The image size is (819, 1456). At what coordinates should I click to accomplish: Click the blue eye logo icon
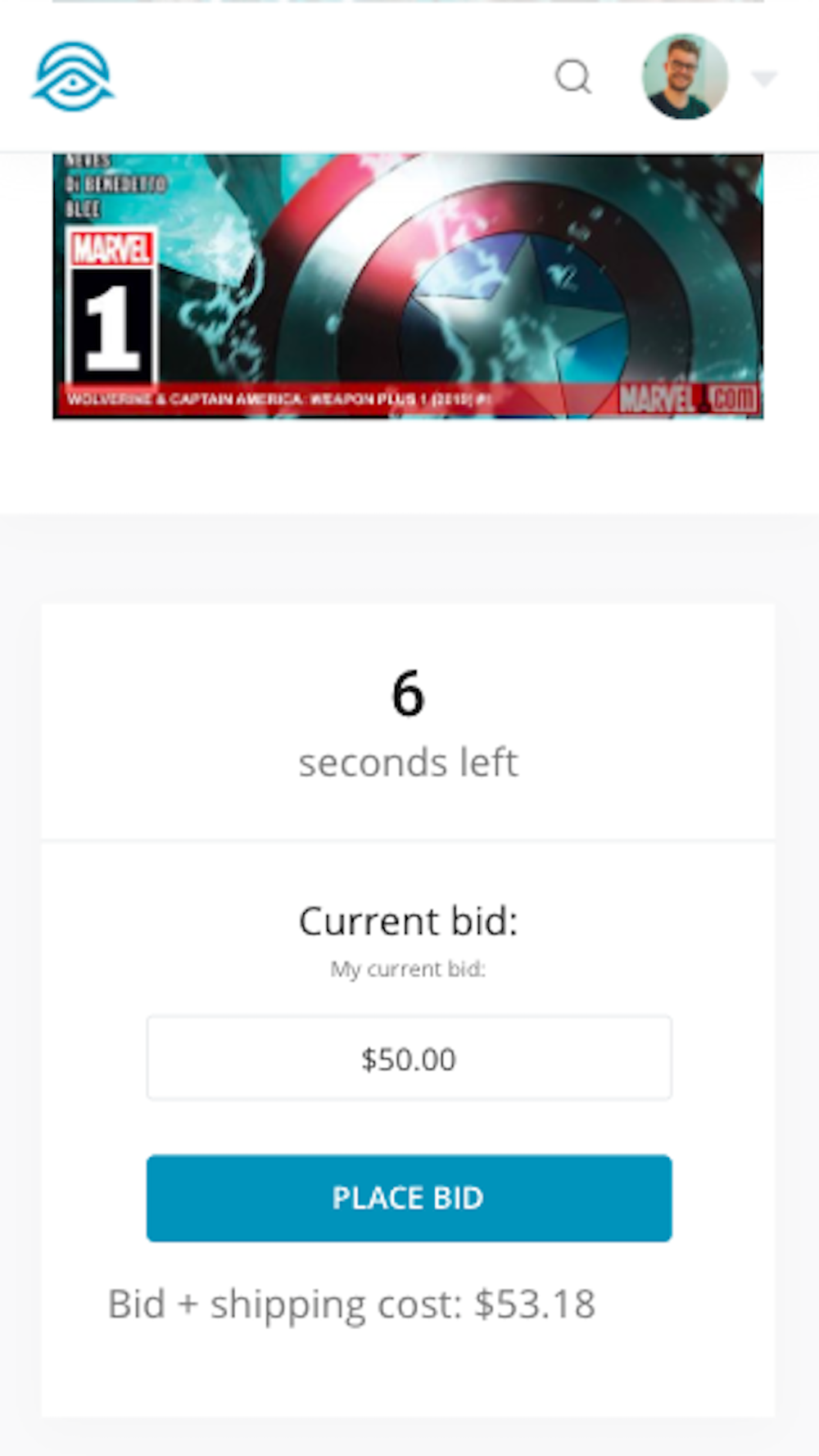pyautogui.click(x=73, y=76)
